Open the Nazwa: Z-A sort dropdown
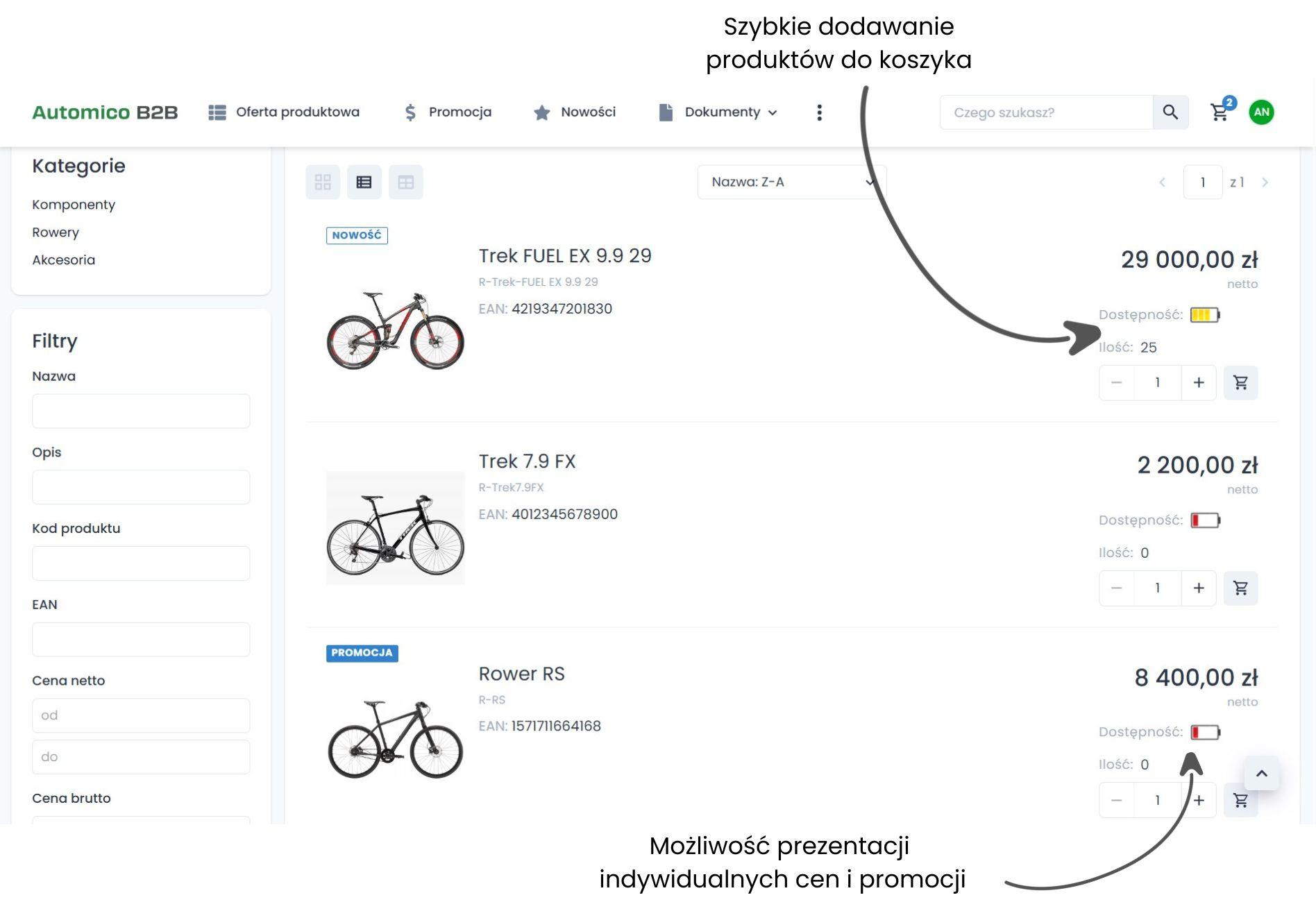Image resolution: width=1316 pixels, height=902 pixels. (x=791, y=182)
